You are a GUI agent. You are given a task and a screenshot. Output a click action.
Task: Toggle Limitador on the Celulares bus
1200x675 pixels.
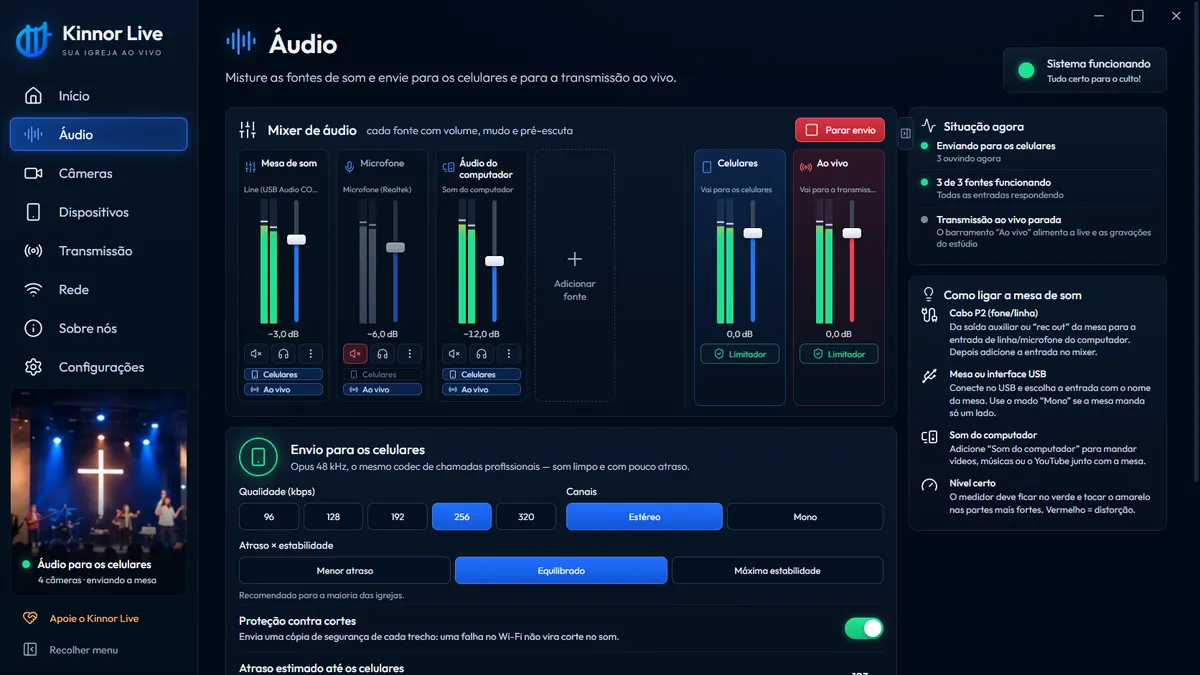(x=740, y=354)
